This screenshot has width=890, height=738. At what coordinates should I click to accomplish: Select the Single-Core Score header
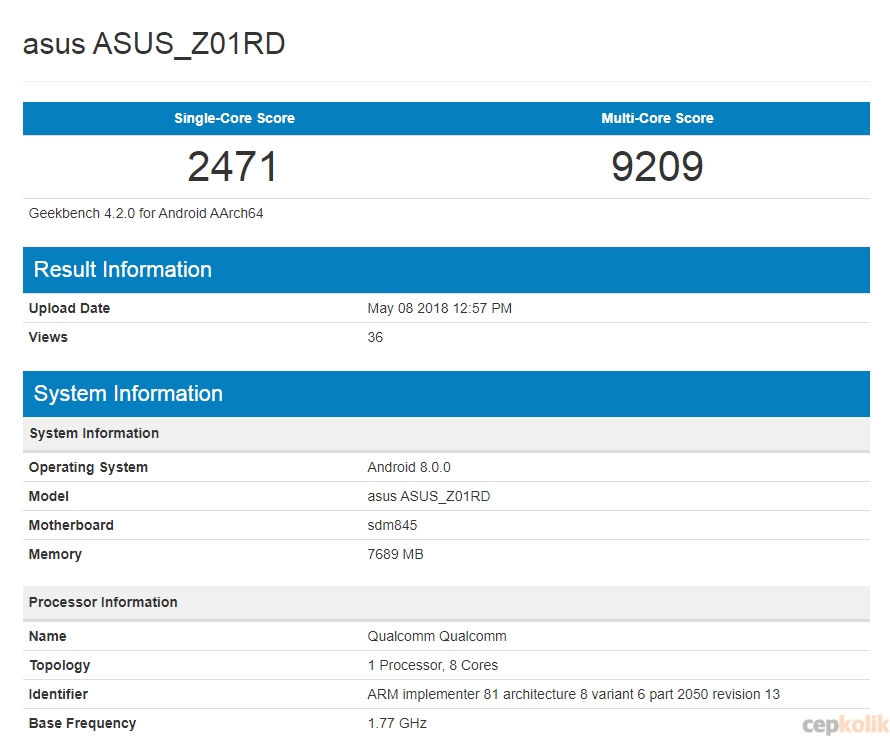click(x=234, y=118)
